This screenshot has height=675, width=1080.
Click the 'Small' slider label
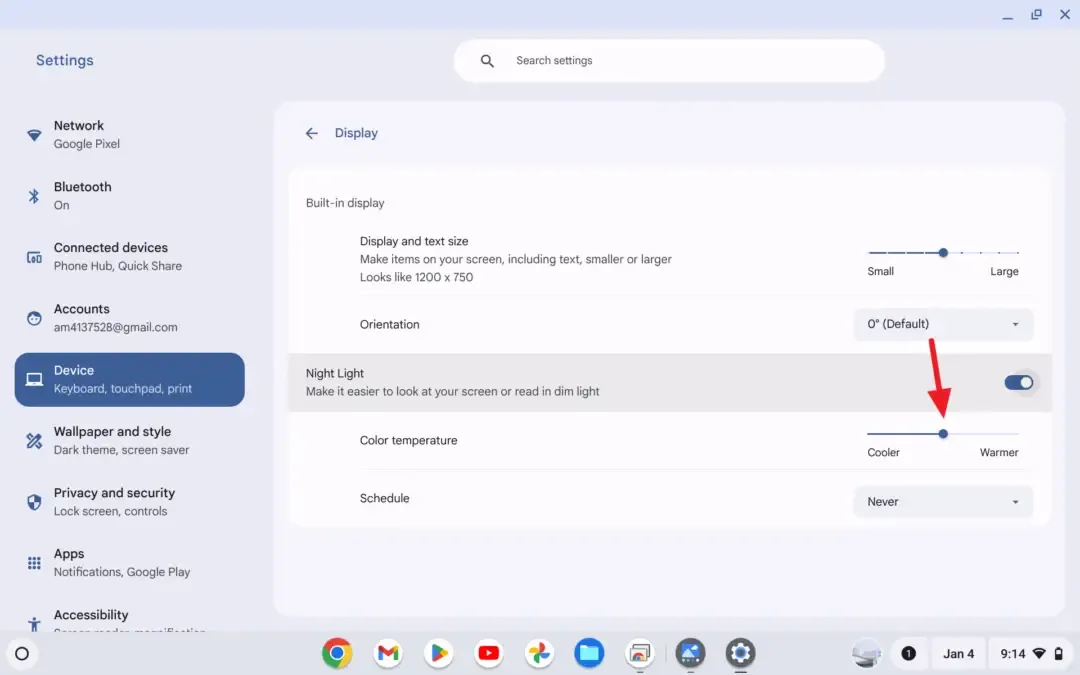[880, 271]
